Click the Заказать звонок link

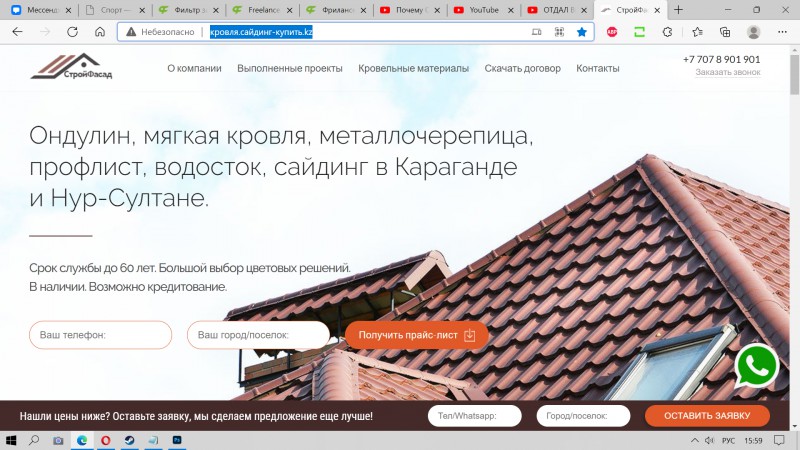[x=728, y=72]
